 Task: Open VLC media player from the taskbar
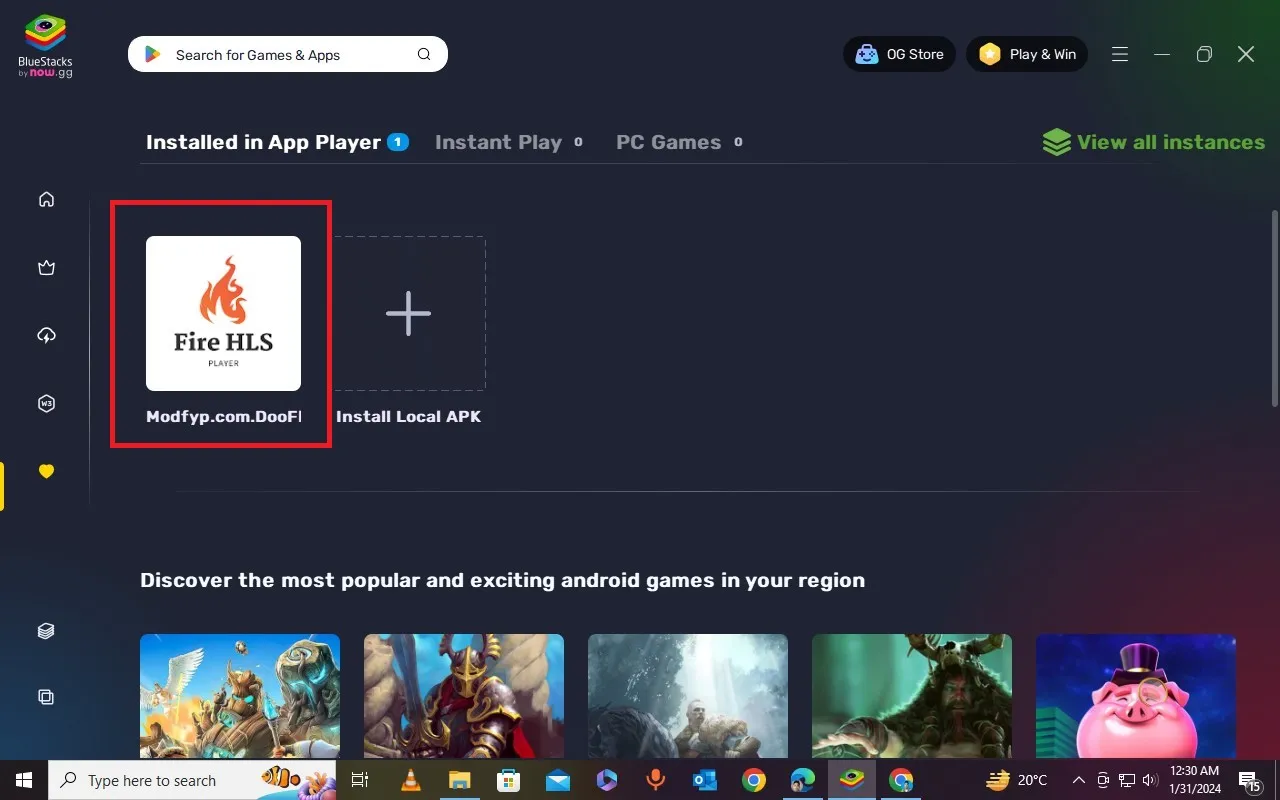click(410, 780)
